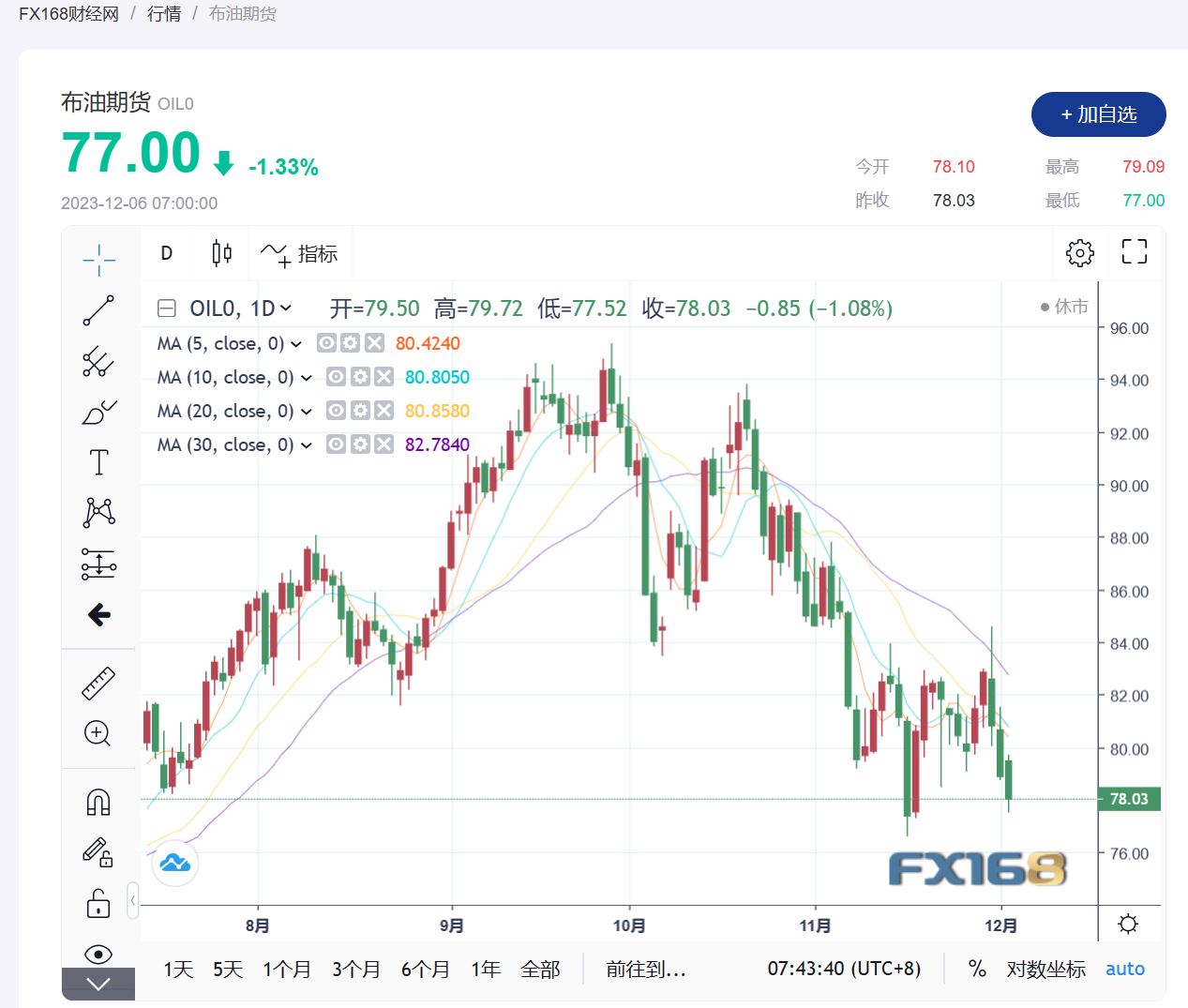This screenshot has width=1188, height=1008.
Task: Choose the brush drawing tool
Action: (x=98, y=412)
